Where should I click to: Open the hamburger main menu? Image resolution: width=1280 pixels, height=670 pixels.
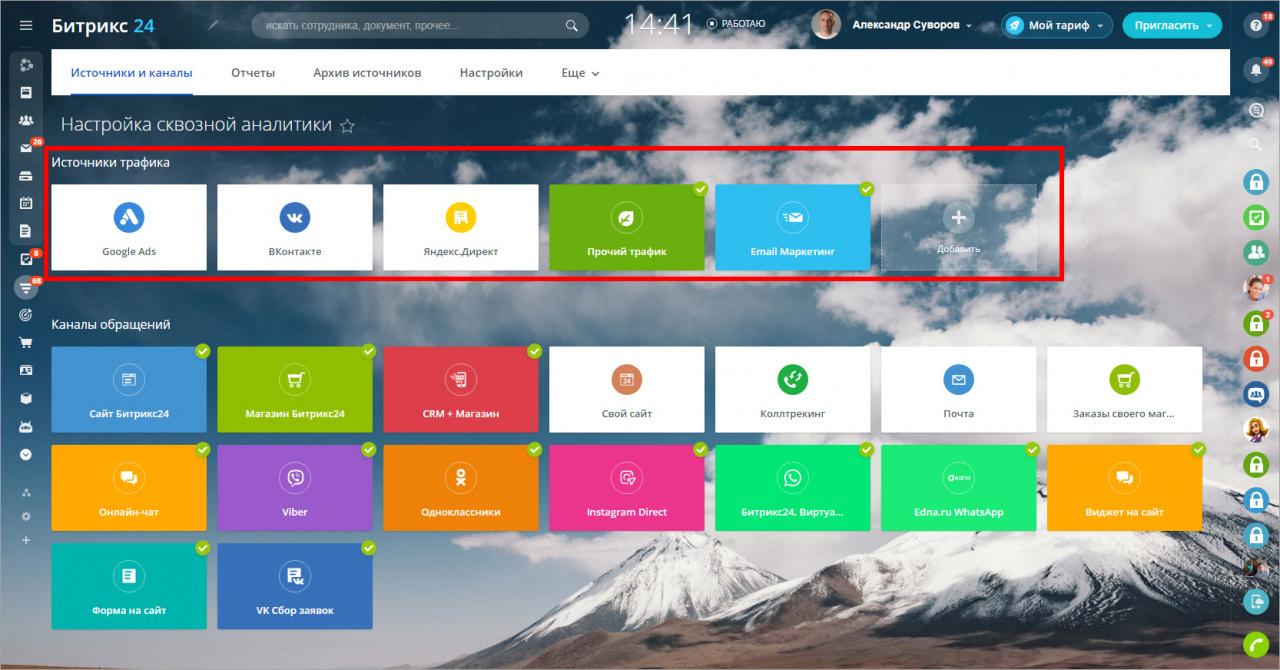[26, 25]
